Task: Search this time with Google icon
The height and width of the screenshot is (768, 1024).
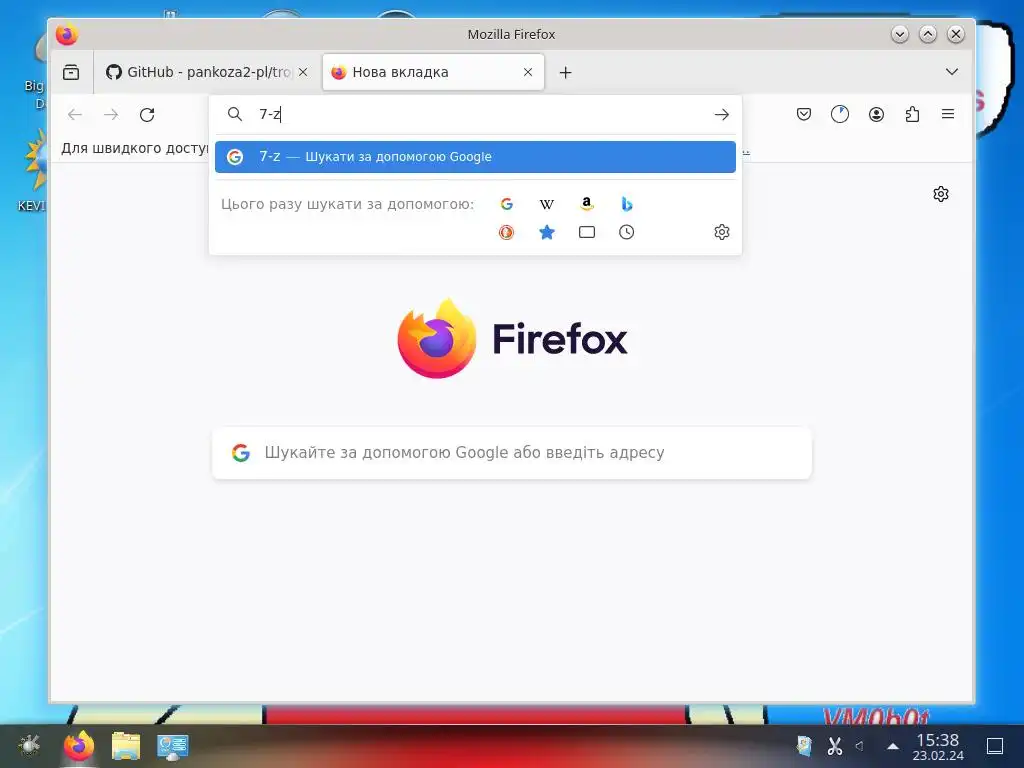Action: [x=507, y=204]
